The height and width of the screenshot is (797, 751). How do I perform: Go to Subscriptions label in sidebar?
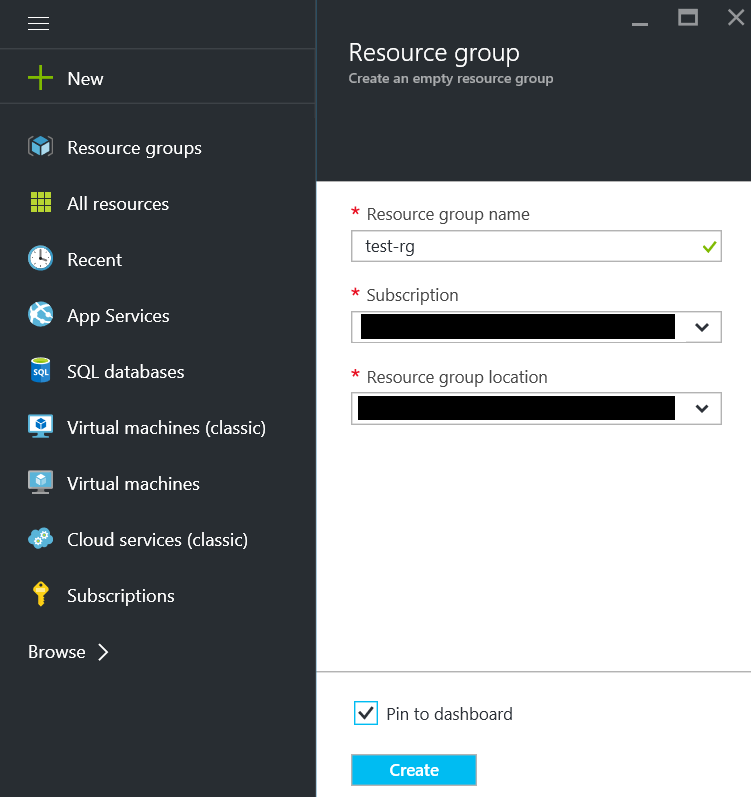point(121,596)
